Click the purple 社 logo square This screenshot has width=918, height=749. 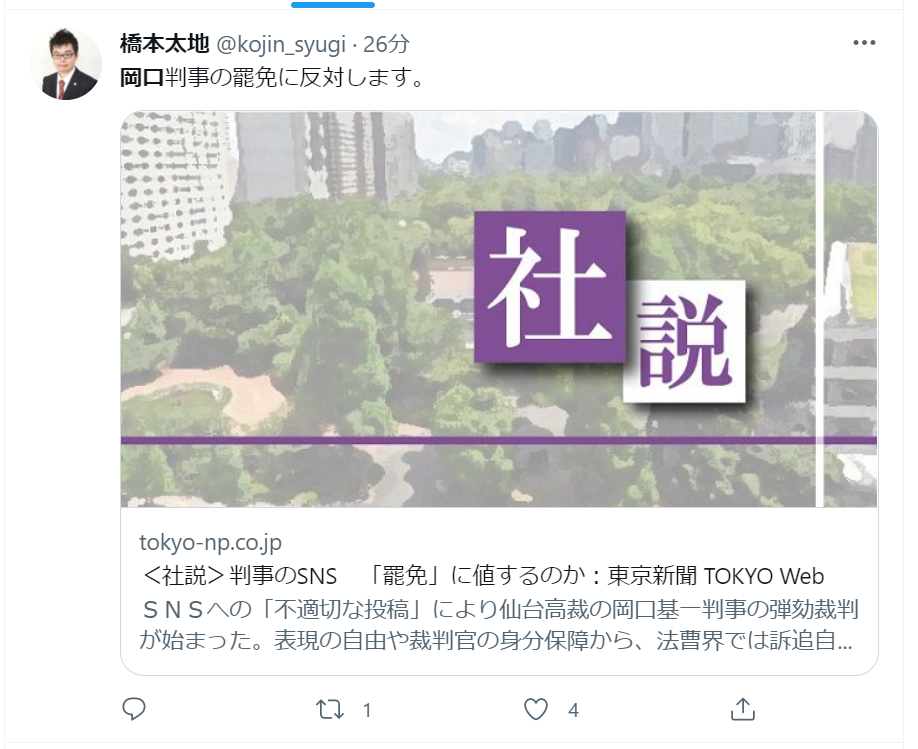(549, 287)
